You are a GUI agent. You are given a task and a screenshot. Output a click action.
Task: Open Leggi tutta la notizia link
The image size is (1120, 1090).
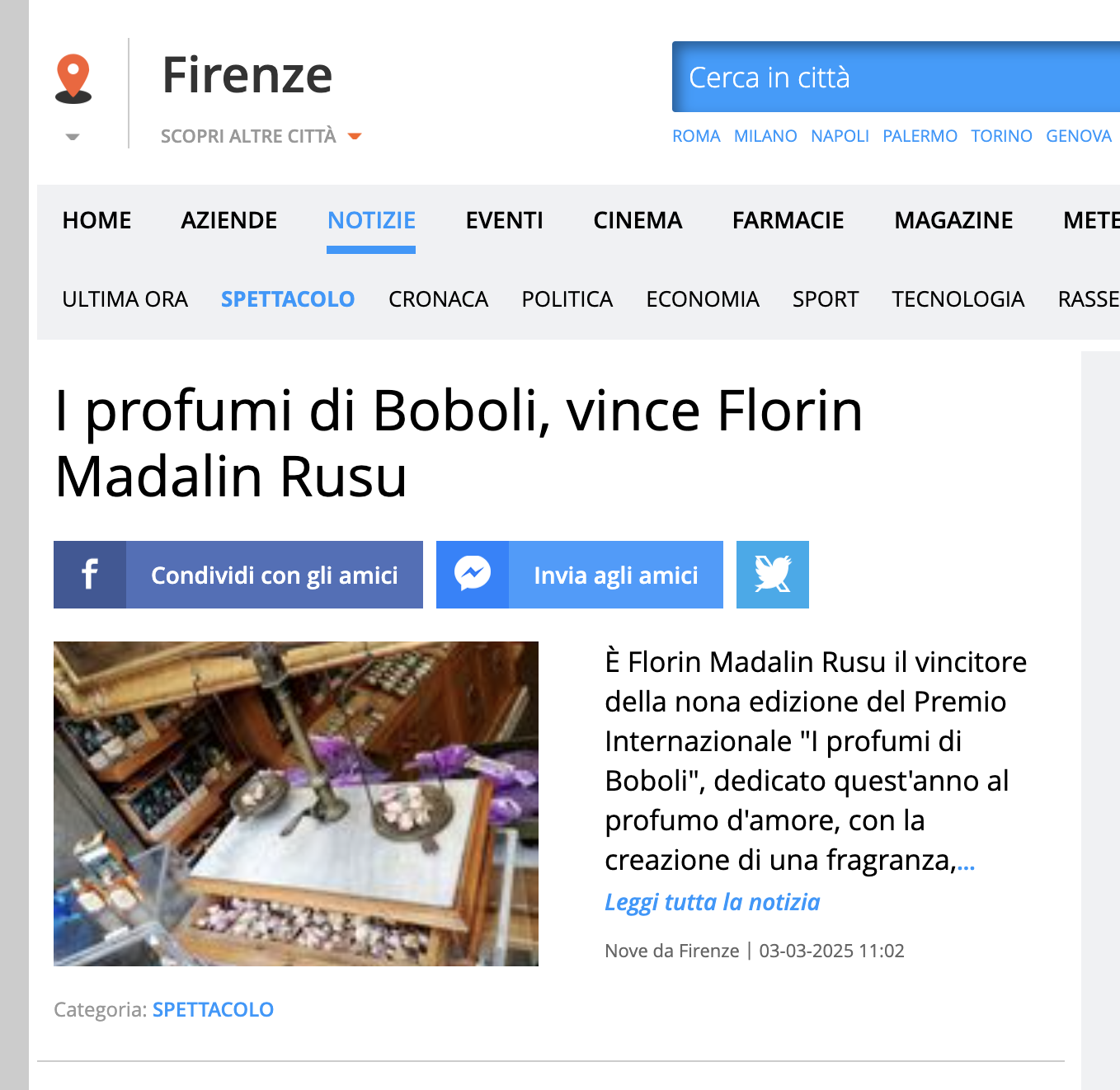712,902
